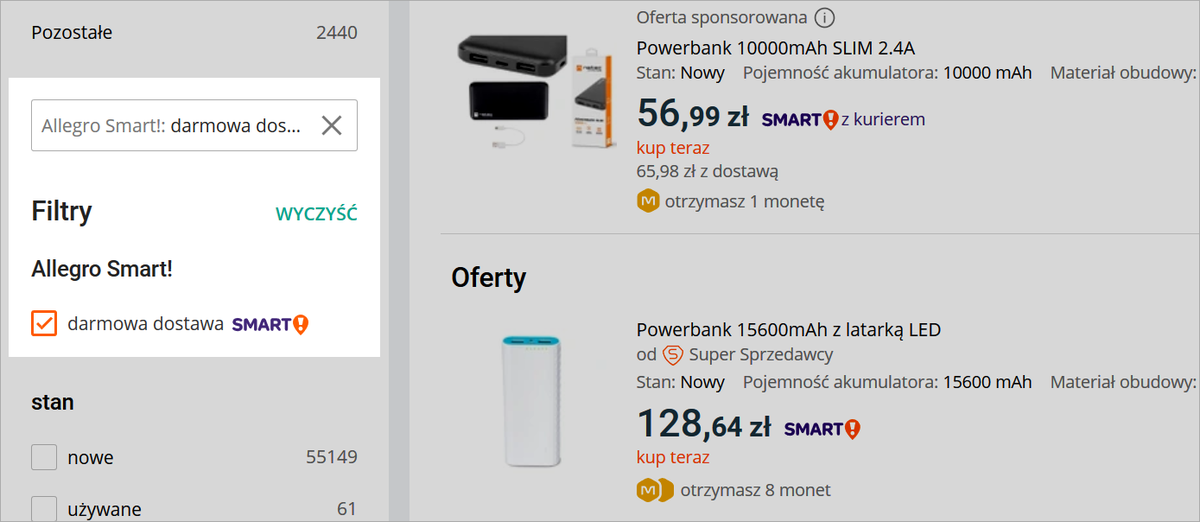This screenshot has height=522, width=1200.
Task: Click kup teraz under 56,99 zł price
Action: pyautogui.click(x=673, y=148)
